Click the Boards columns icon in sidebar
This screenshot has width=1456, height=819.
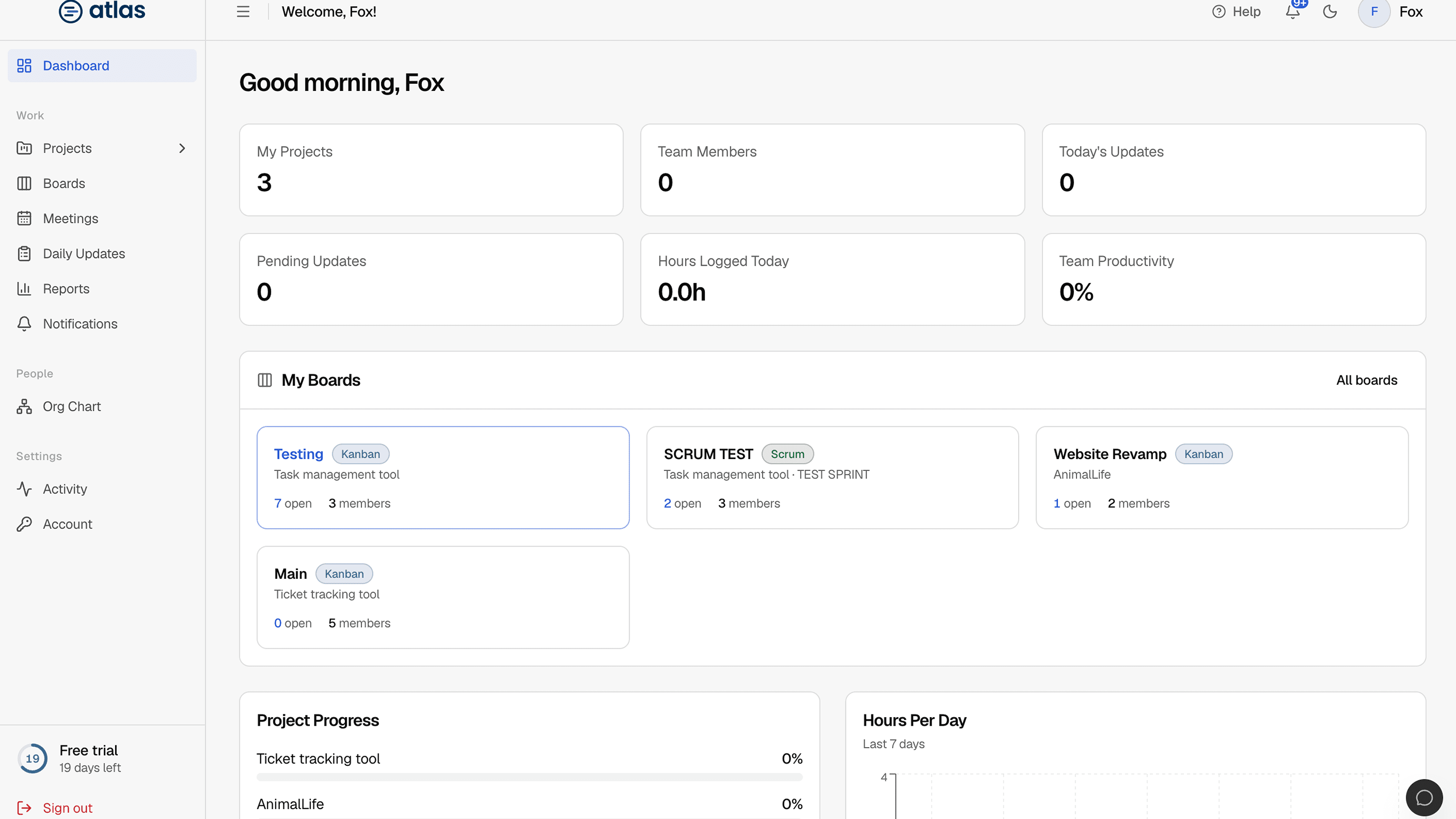(x=24, y=183)
